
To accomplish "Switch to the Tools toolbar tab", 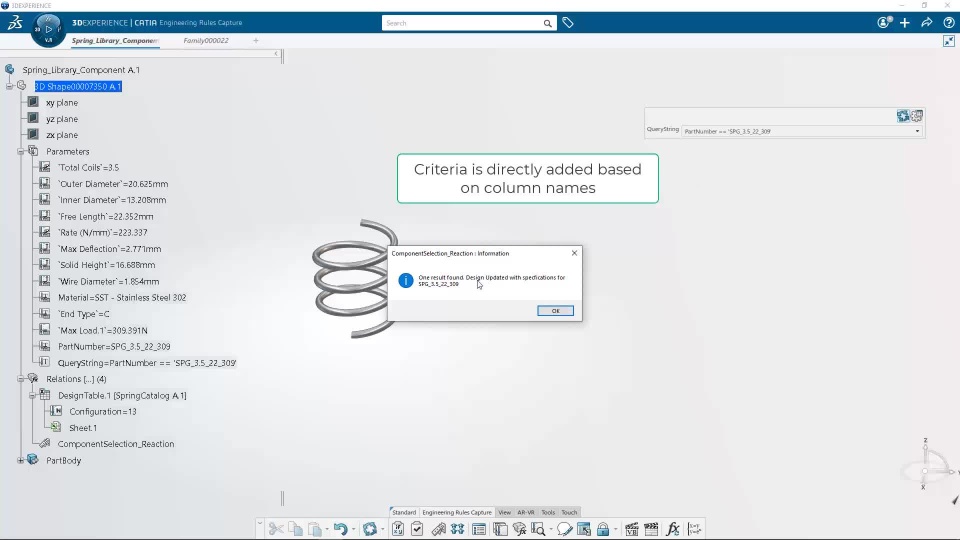I will click(548, 512).
